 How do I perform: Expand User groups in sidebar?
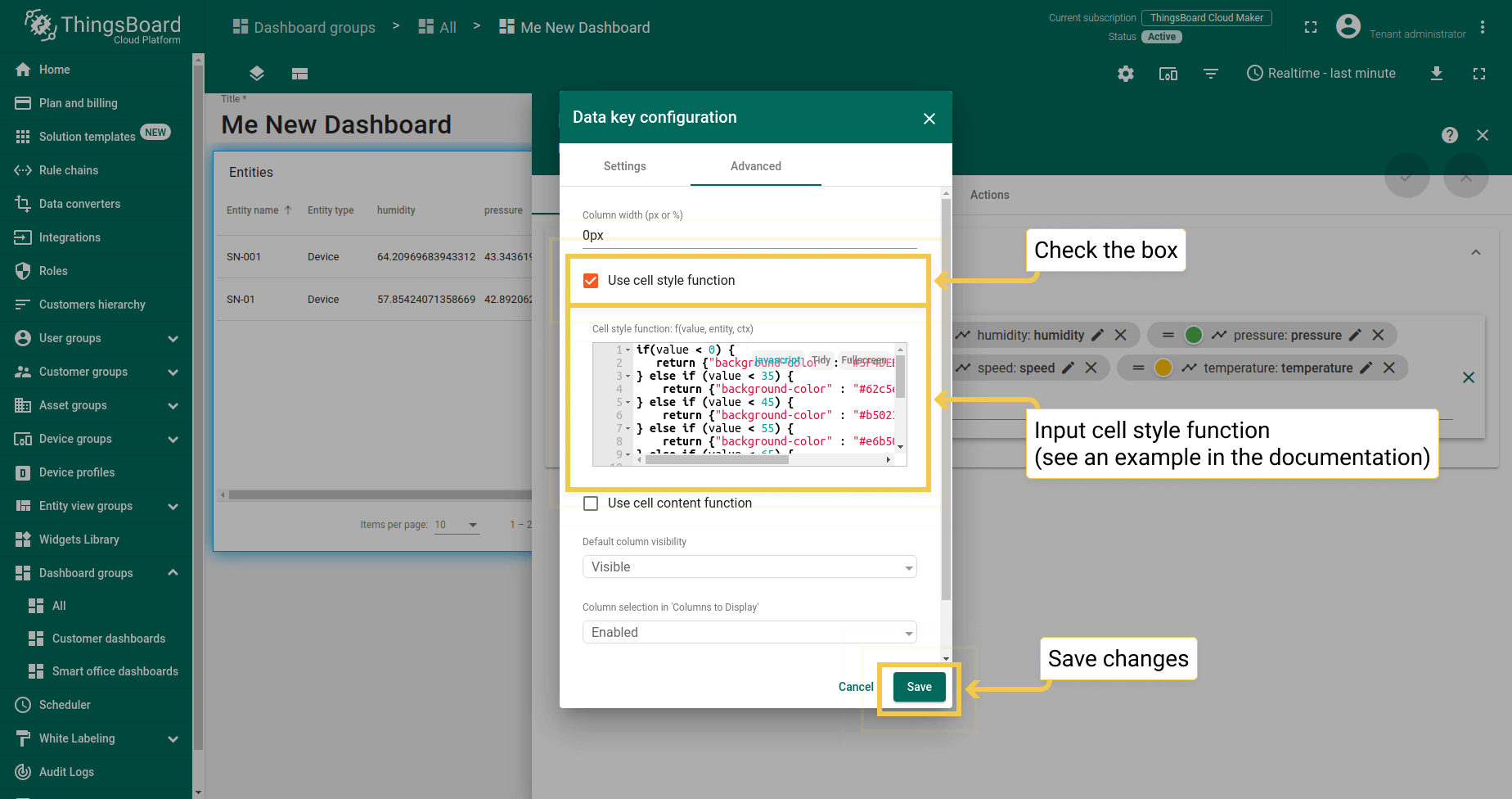point(173,338)
